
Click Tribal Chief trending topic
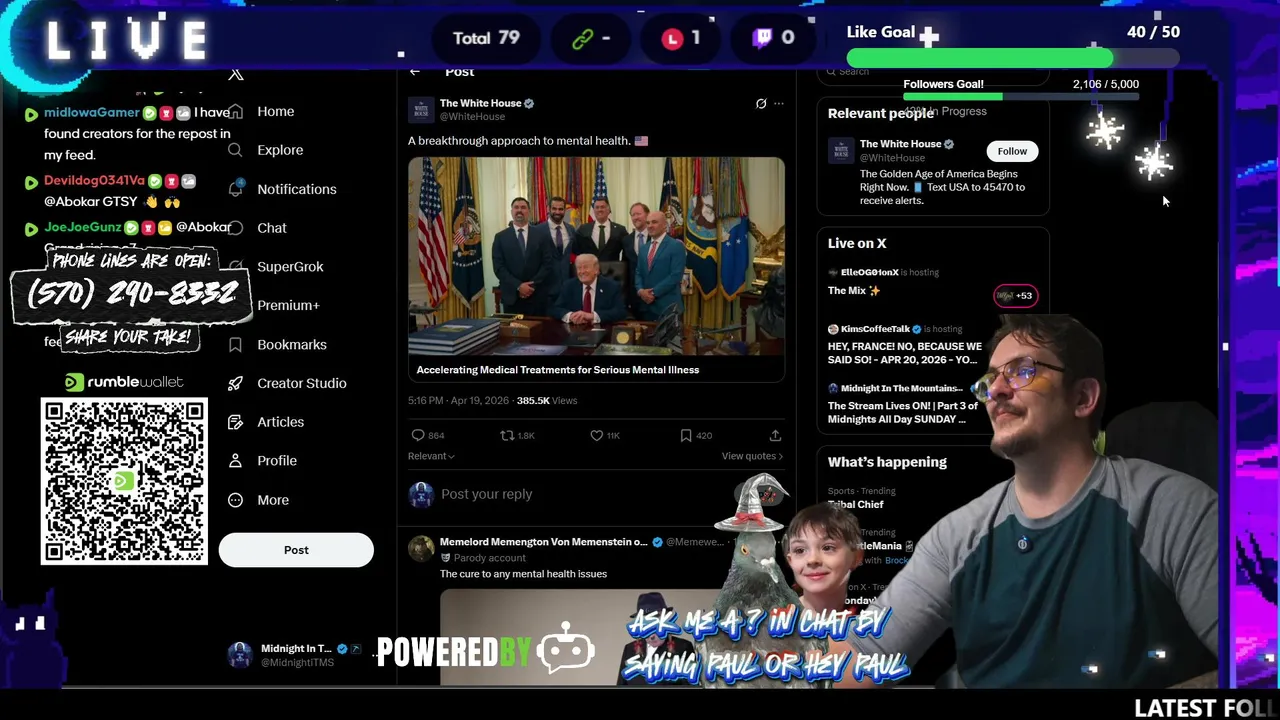click(856, 504)
